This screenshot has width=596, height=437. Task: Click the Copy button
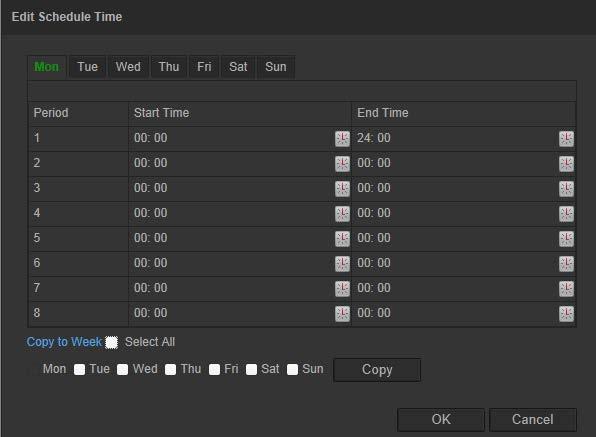pyautogui.click(x=377, y=369)
